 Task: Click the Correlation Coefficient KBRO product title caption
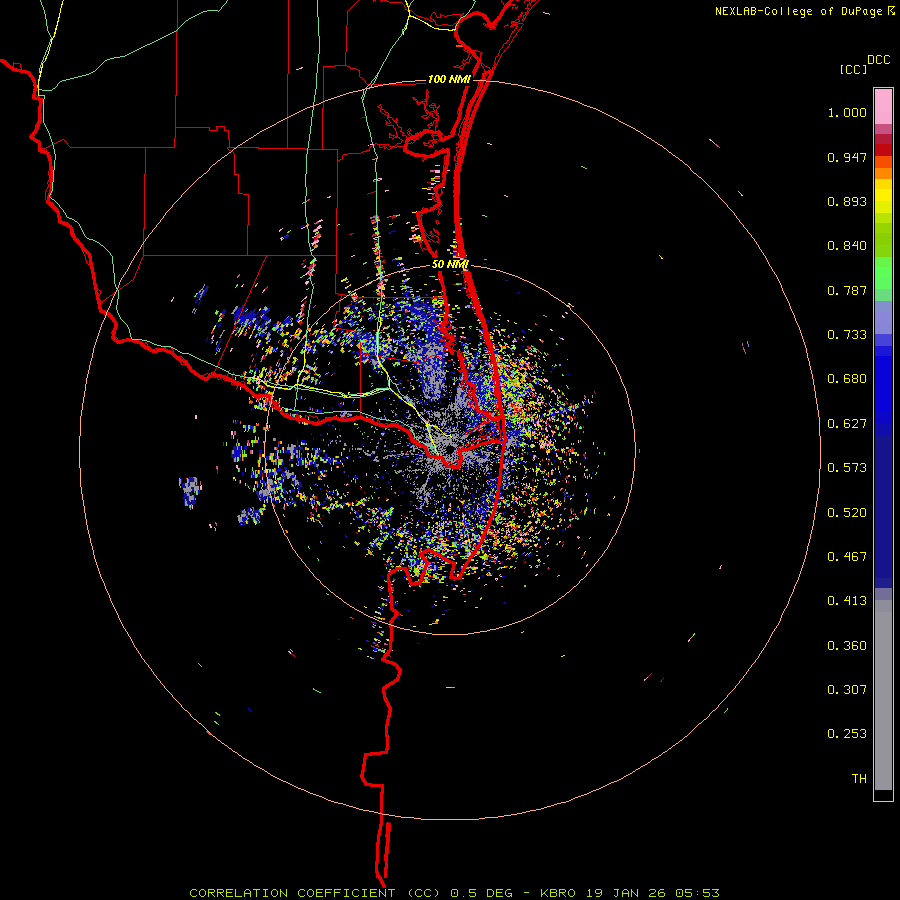click(454, 893)
